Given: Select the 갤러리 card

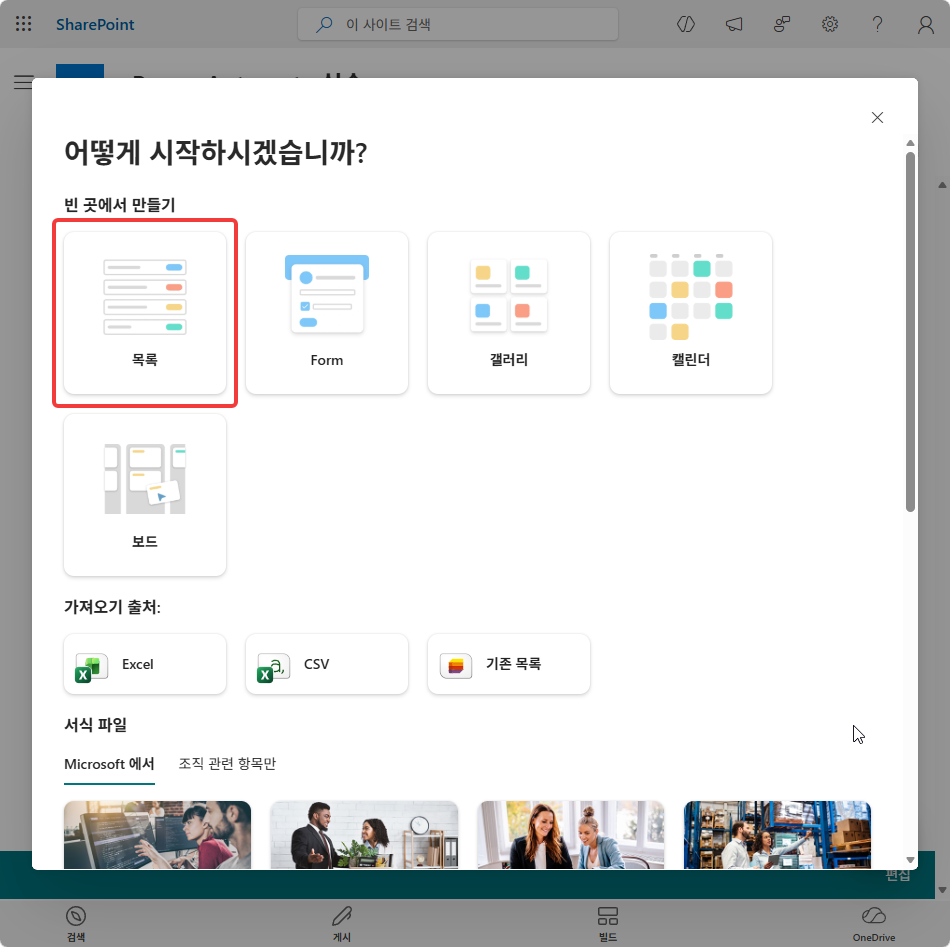Looking at the screenshot, I should tap(508, 313).
